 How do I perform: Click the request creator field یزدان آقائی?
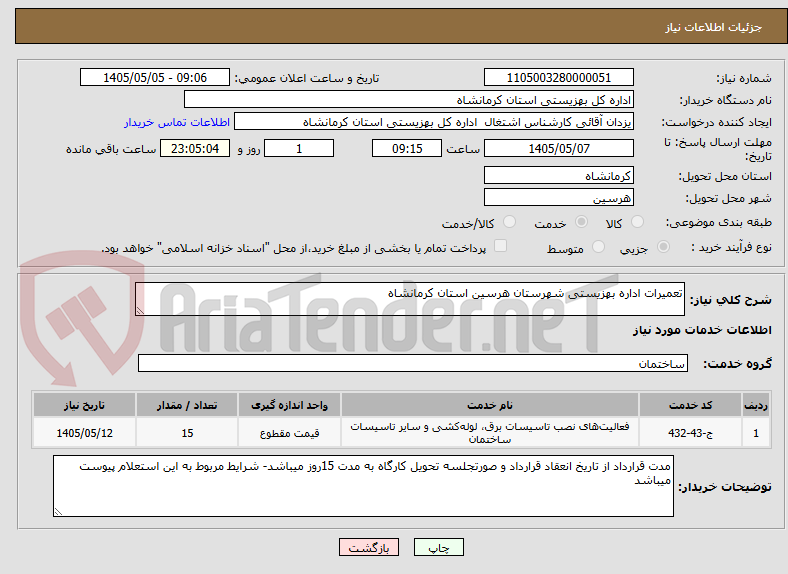434,122
